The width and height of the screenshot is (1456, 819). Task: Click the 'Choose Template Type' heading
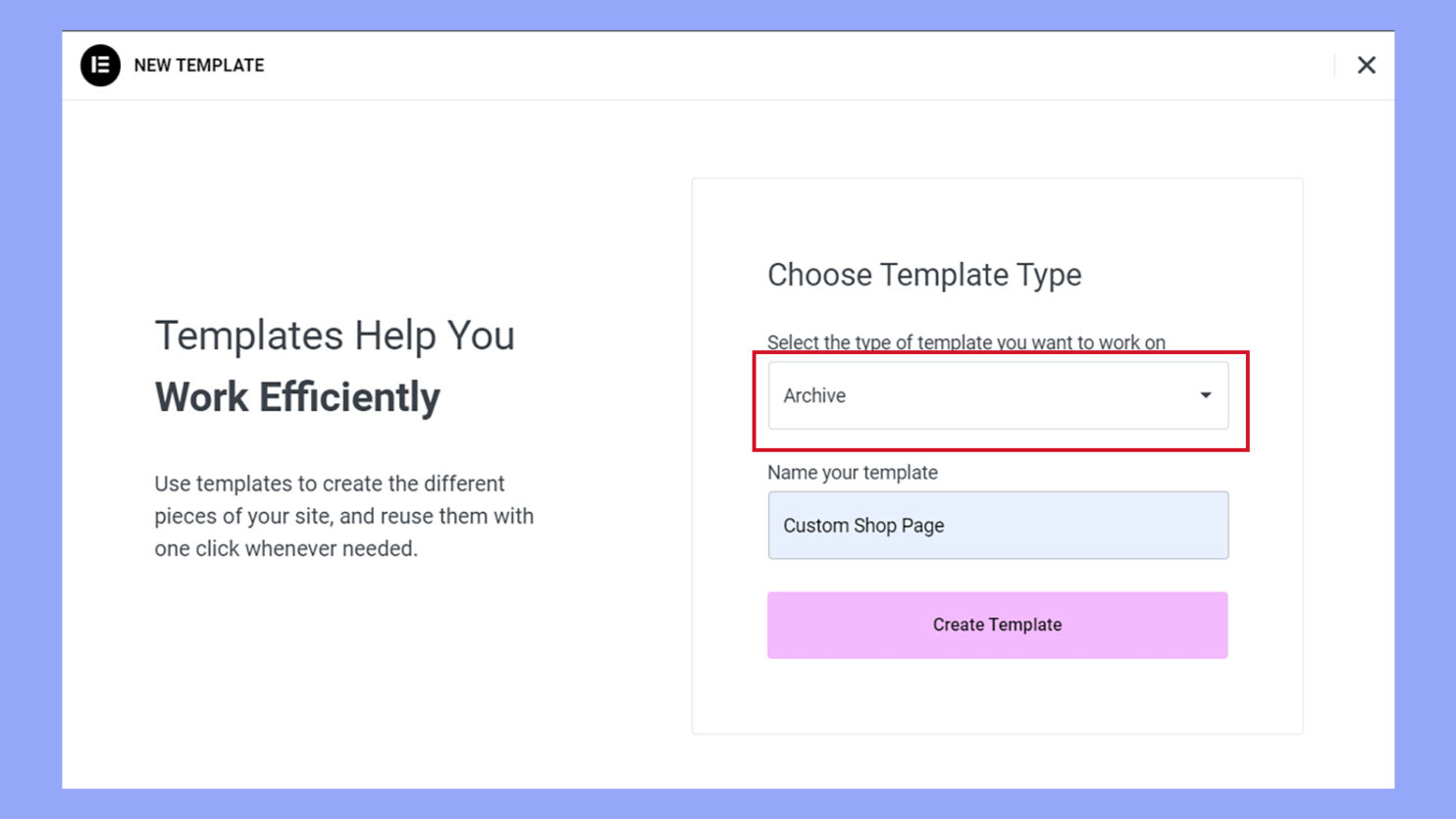click(x=924, y=276)
